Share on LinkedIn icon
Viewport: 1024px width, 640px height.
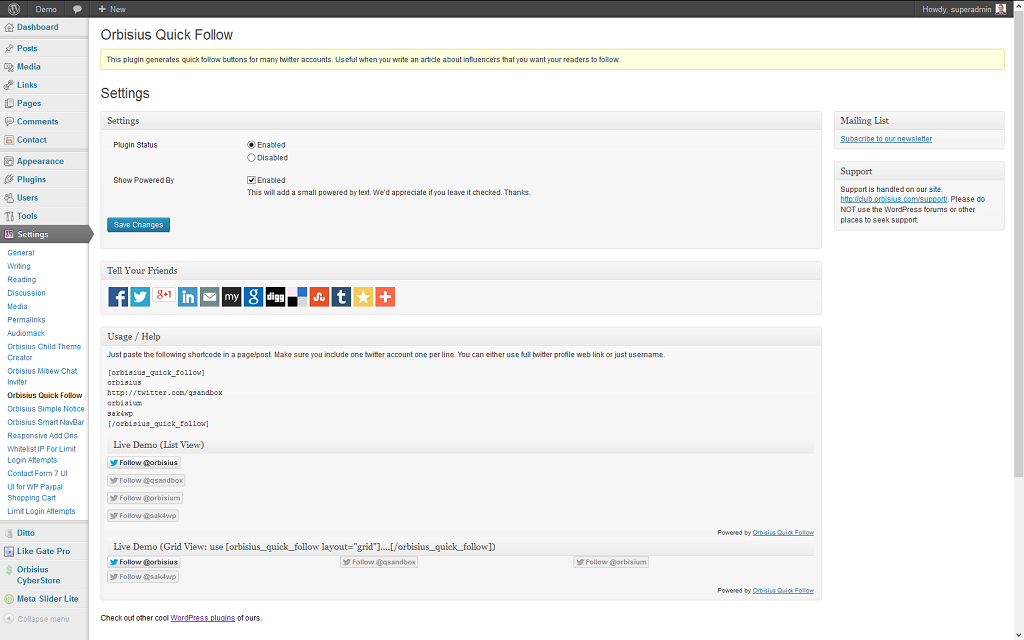coord(187,297)
